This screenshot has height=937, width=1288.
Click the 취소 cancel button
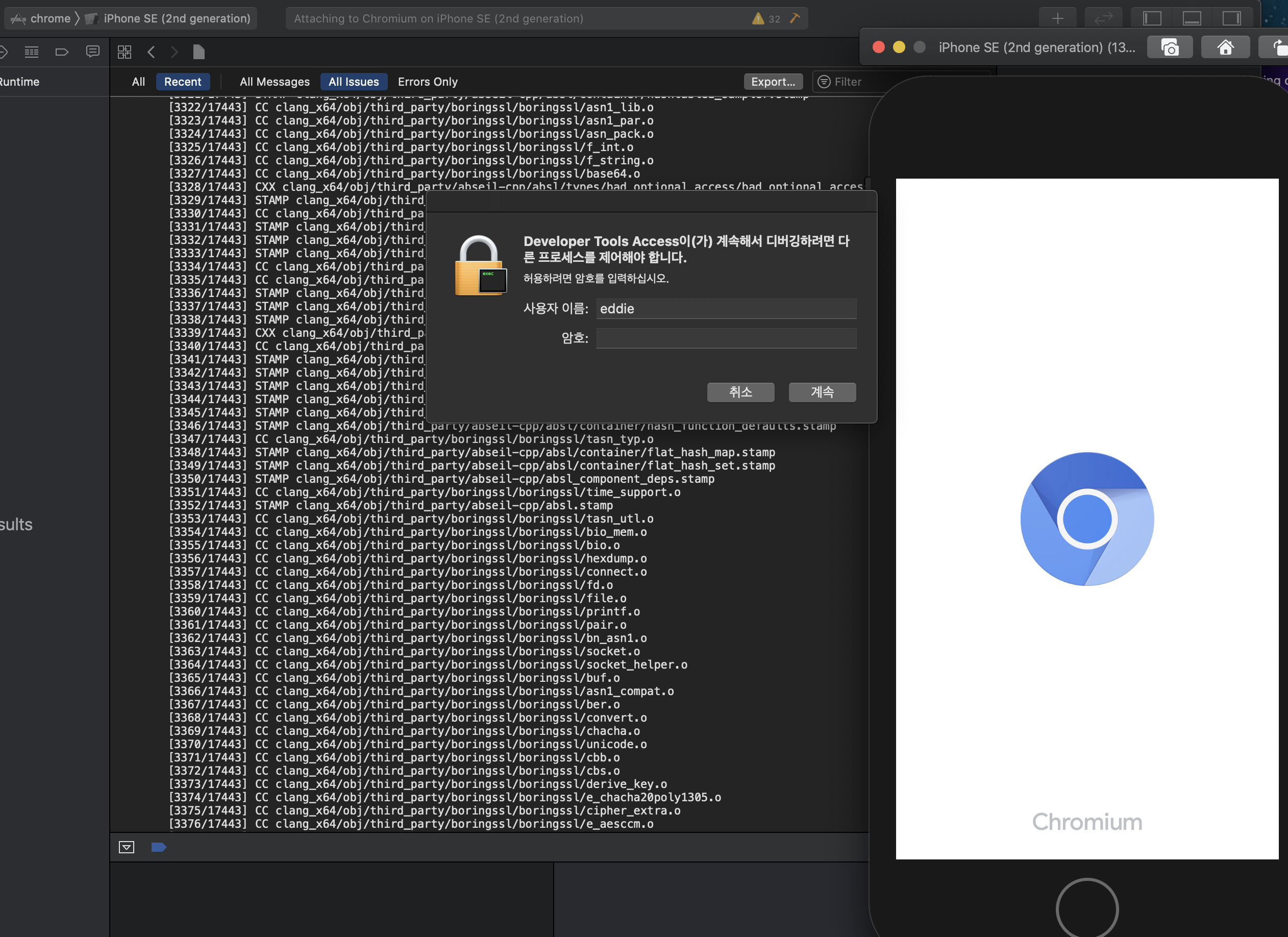pyautogui.click(x=740, y=392)
